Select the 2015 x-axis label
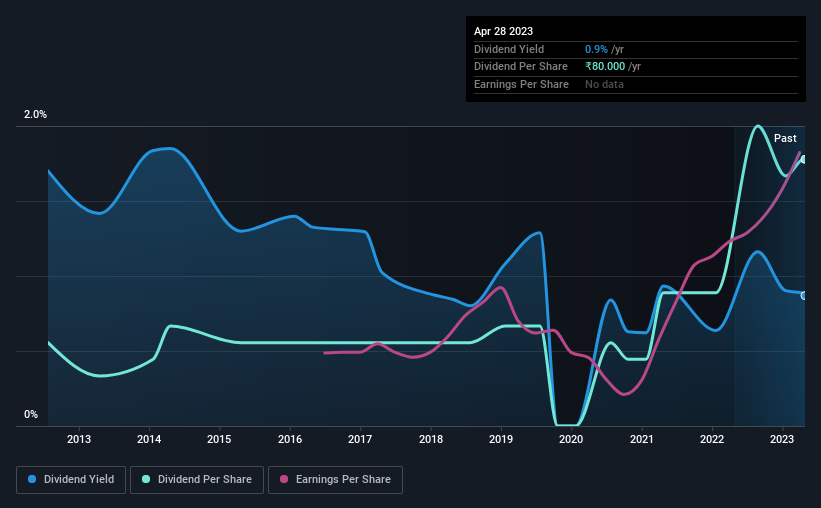 (x=219, y=439)
